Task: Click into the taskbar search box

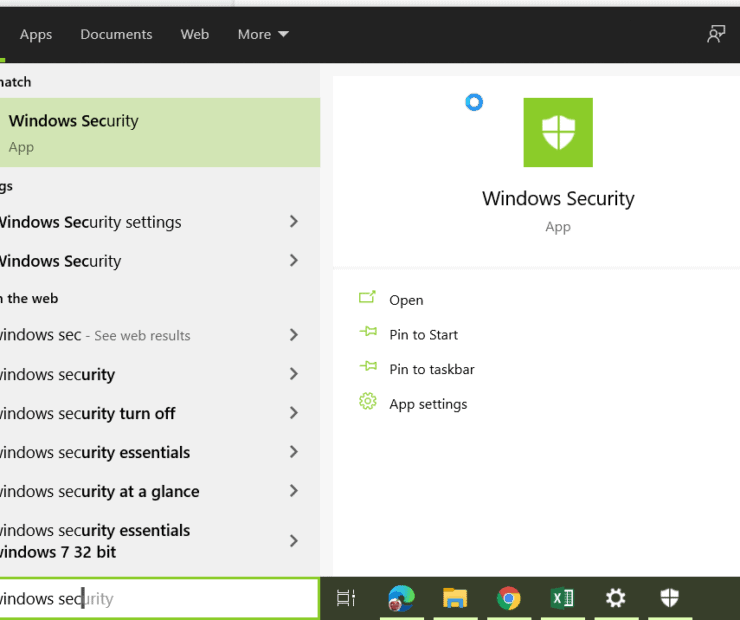Action: [160, 598]
